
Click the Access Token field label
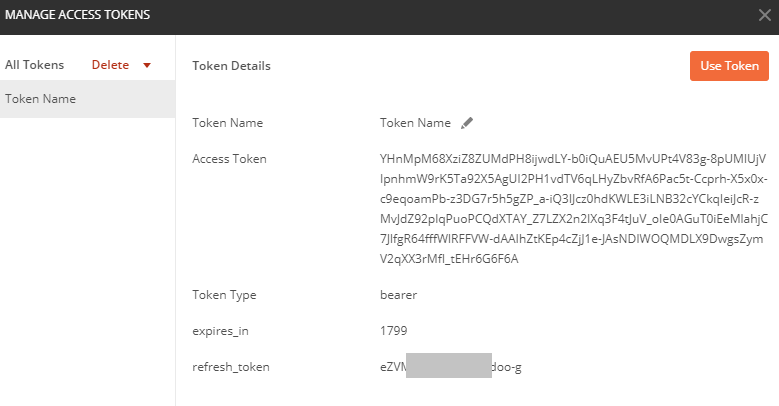[230, 159]
